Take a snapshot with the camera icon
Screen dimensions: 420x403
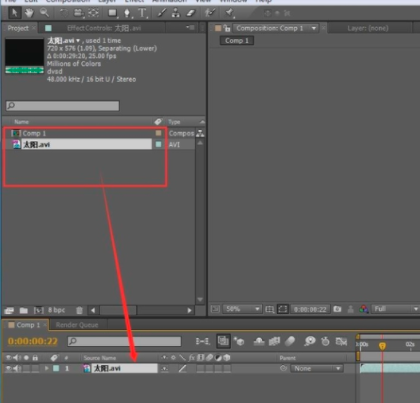[x=337, y=309]
